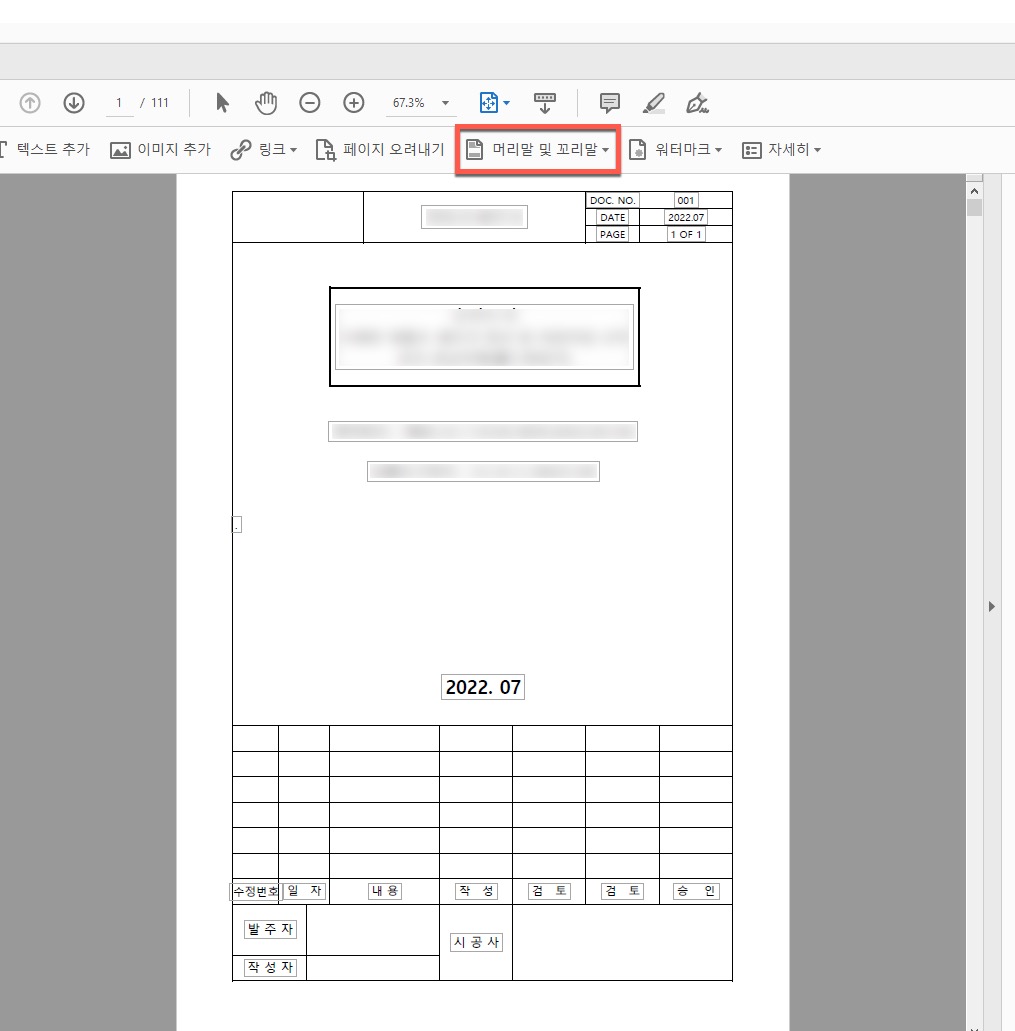Screen dimensions: 1015x1031
Task: Select the PAGE label box
Action: pyautogui.click(x=612, y=234)
